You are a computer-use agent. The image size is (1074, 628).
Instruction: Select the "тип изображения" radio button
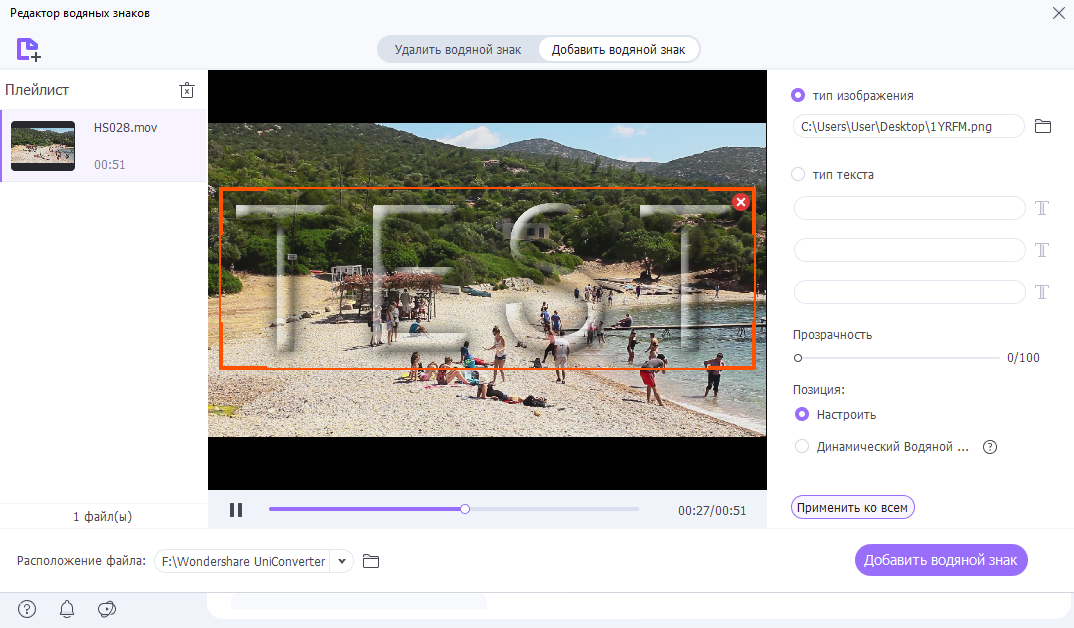coord(798,96)
